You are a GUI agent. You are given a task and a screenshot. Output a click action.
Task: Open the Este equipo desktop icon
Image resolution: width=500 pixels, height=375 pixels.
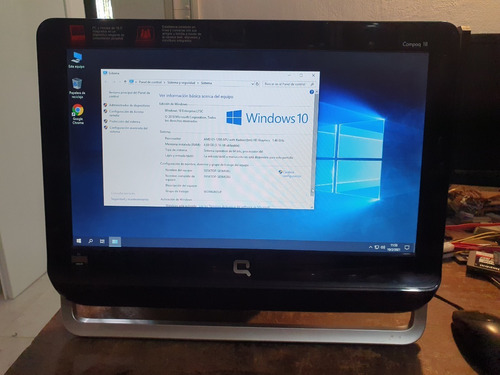(x=77, y=60)
